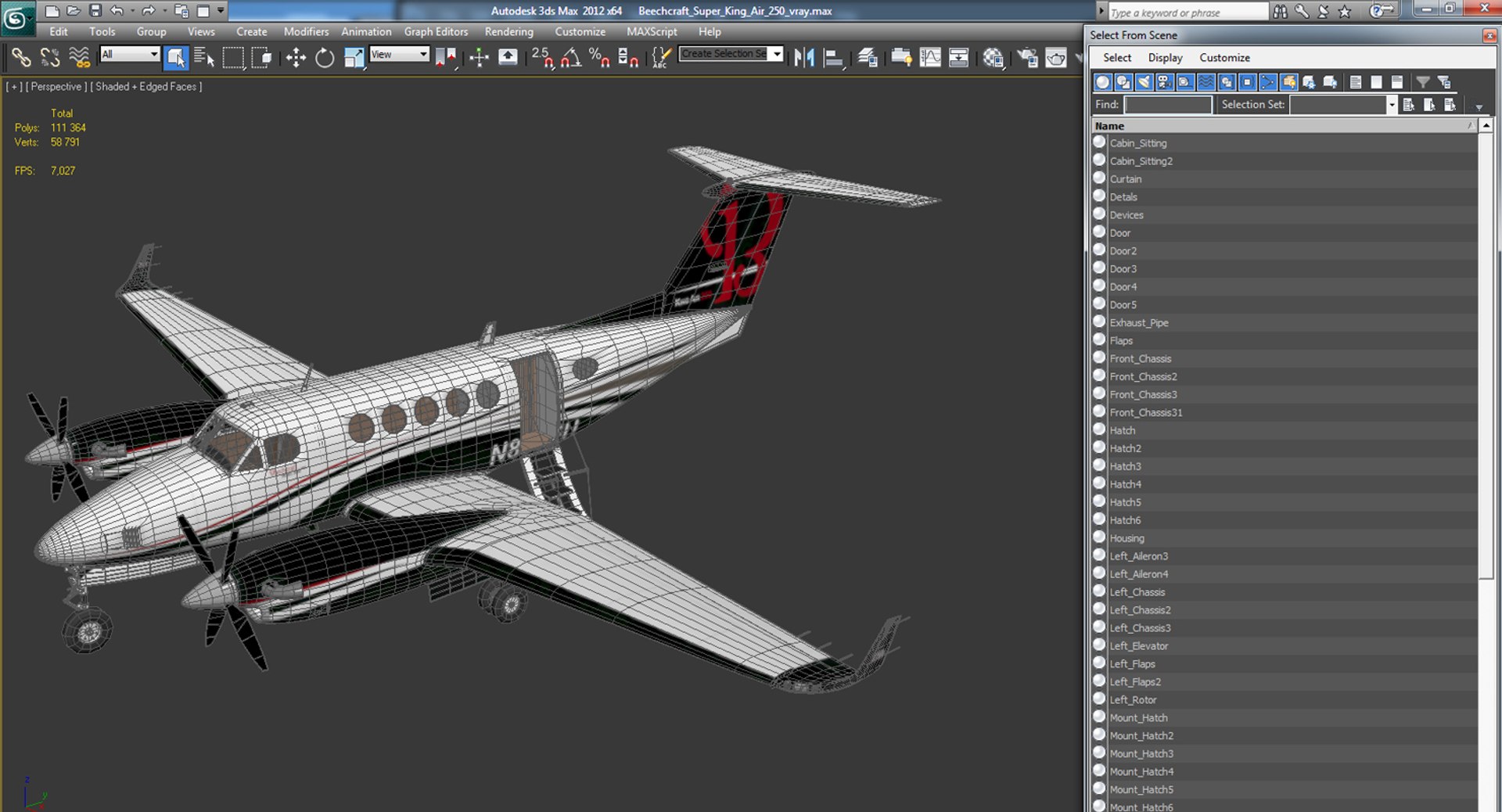Viewport: 1502px width, 812px height.
Task: Click the Render Production teapot icon
Action: [x=1056, y=57]
